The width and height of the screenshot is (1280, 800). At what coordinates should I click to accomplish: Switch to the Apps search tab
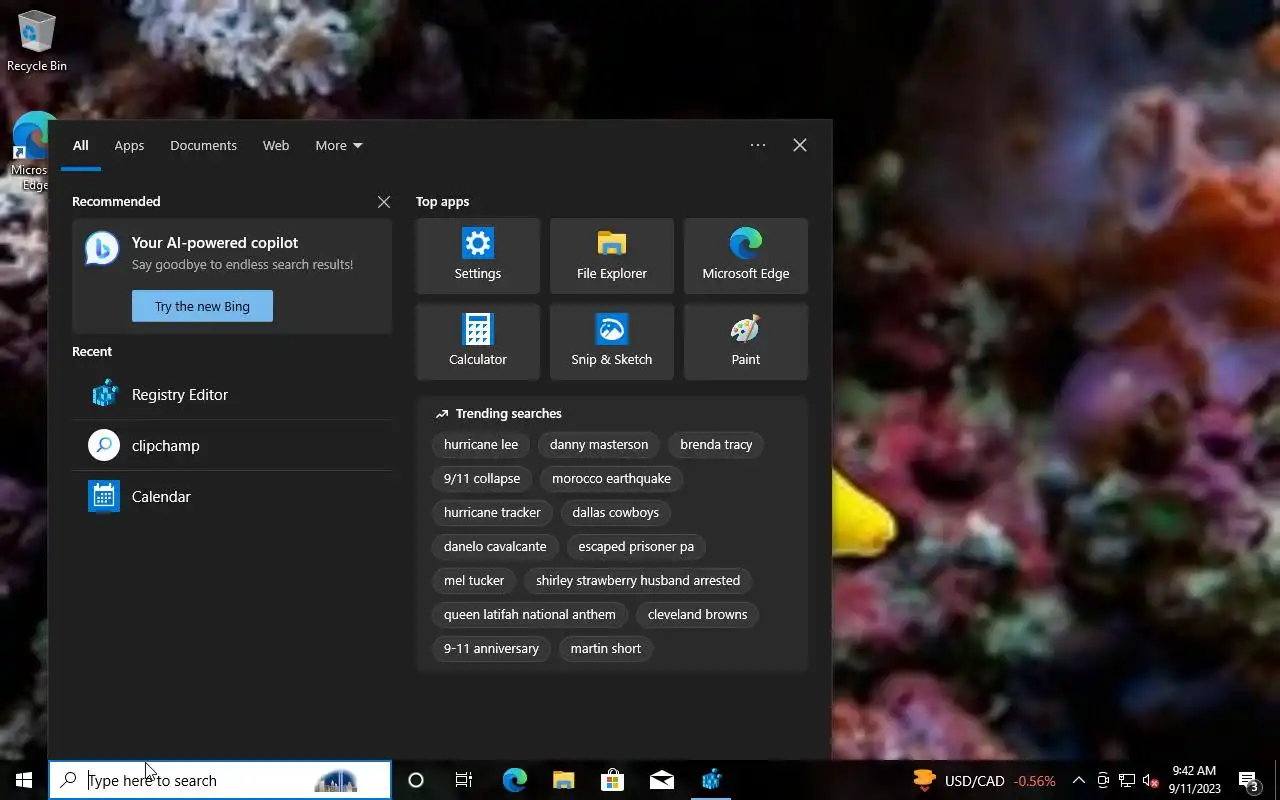pyautogui.click(x=129, y=145)
